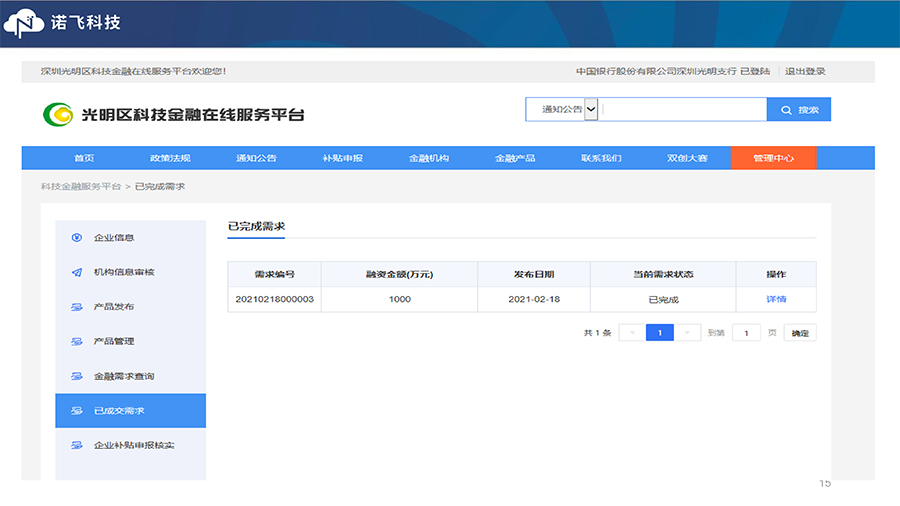
Task: Click the 详情 link for demand 20210218000003
Action: pos(776,299)
